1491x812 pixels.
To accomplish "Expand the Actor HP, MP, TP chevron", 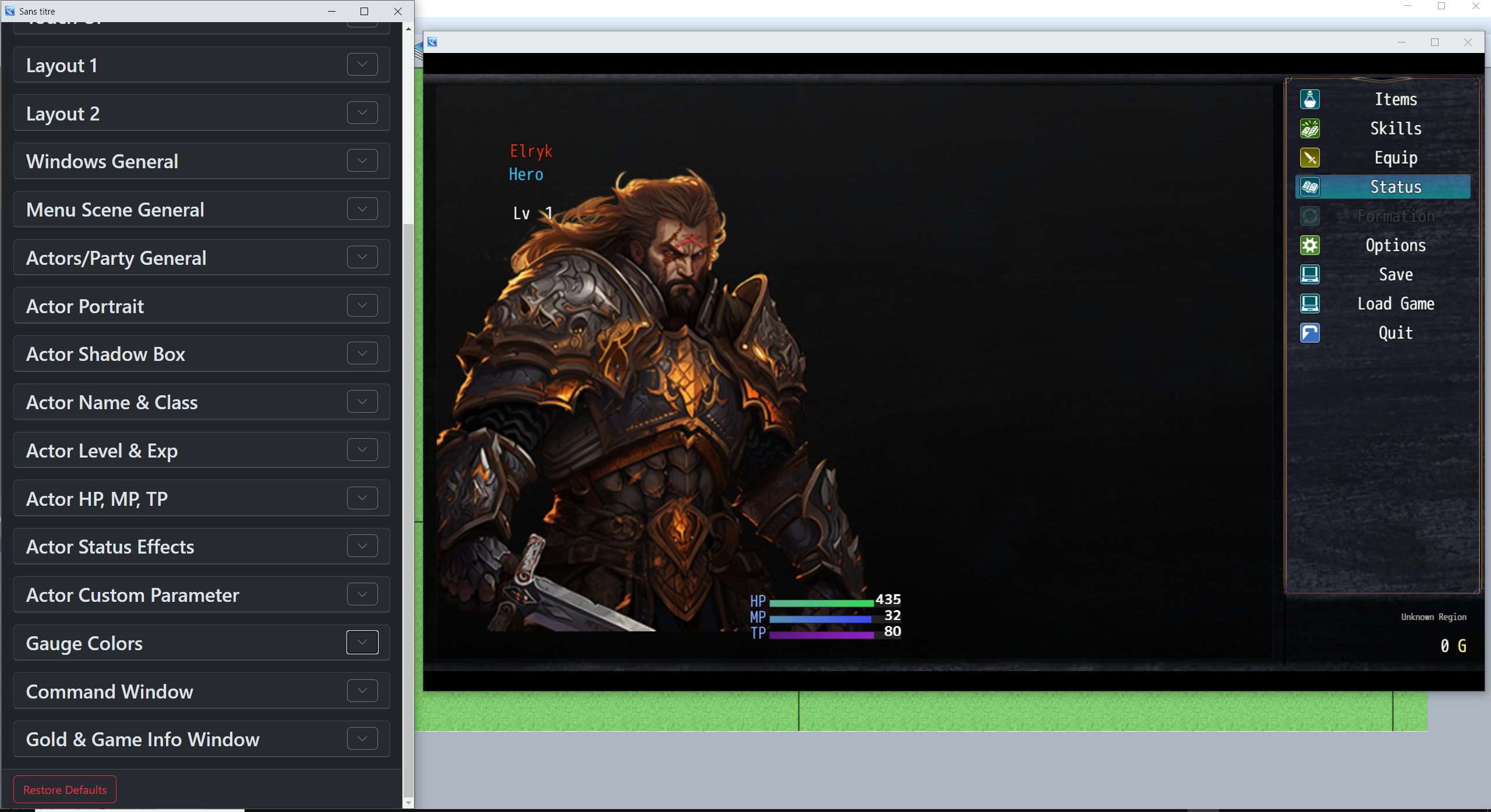I will (362, 498).
